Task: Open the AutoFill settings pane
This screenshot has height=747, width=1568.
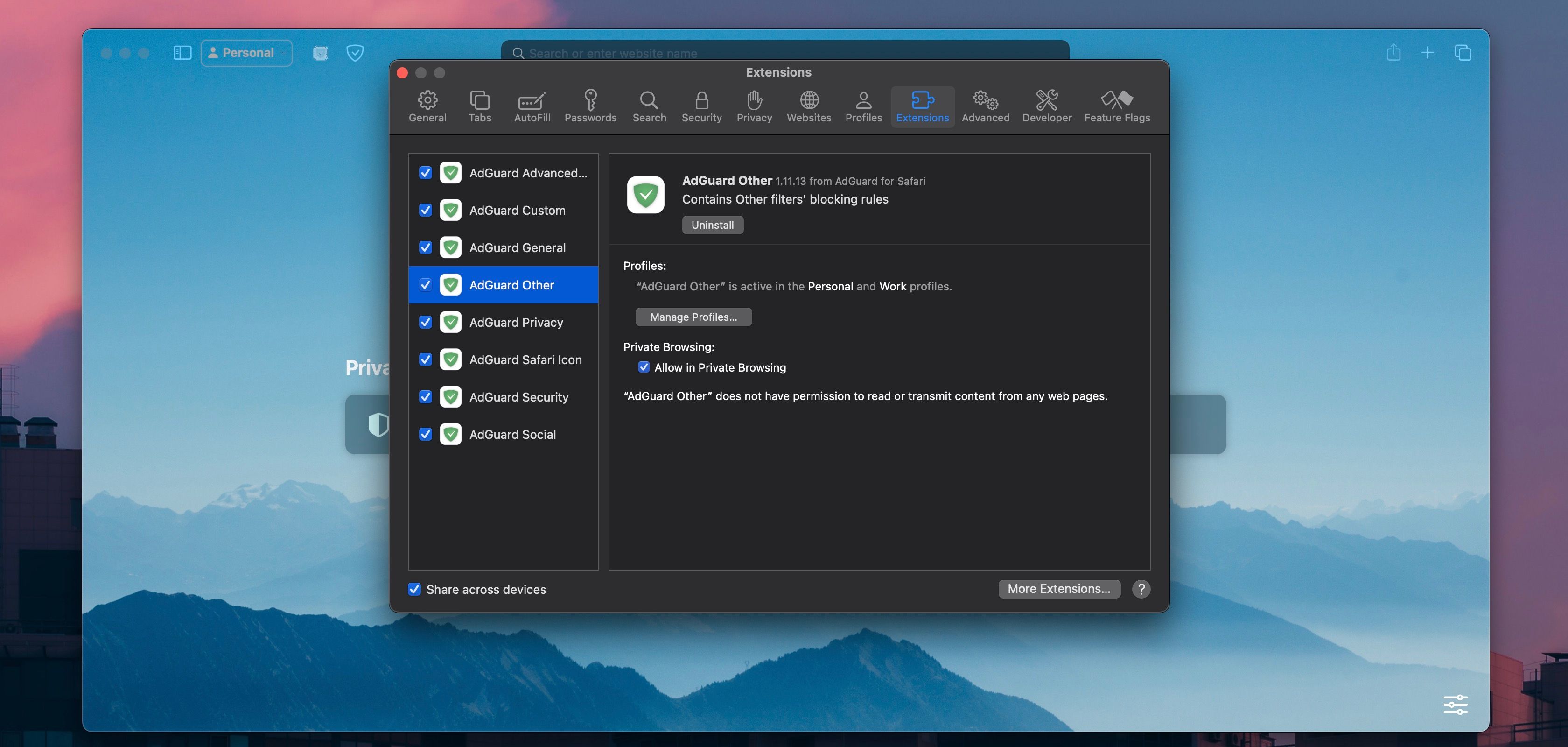Action: (x=532, y=106)
